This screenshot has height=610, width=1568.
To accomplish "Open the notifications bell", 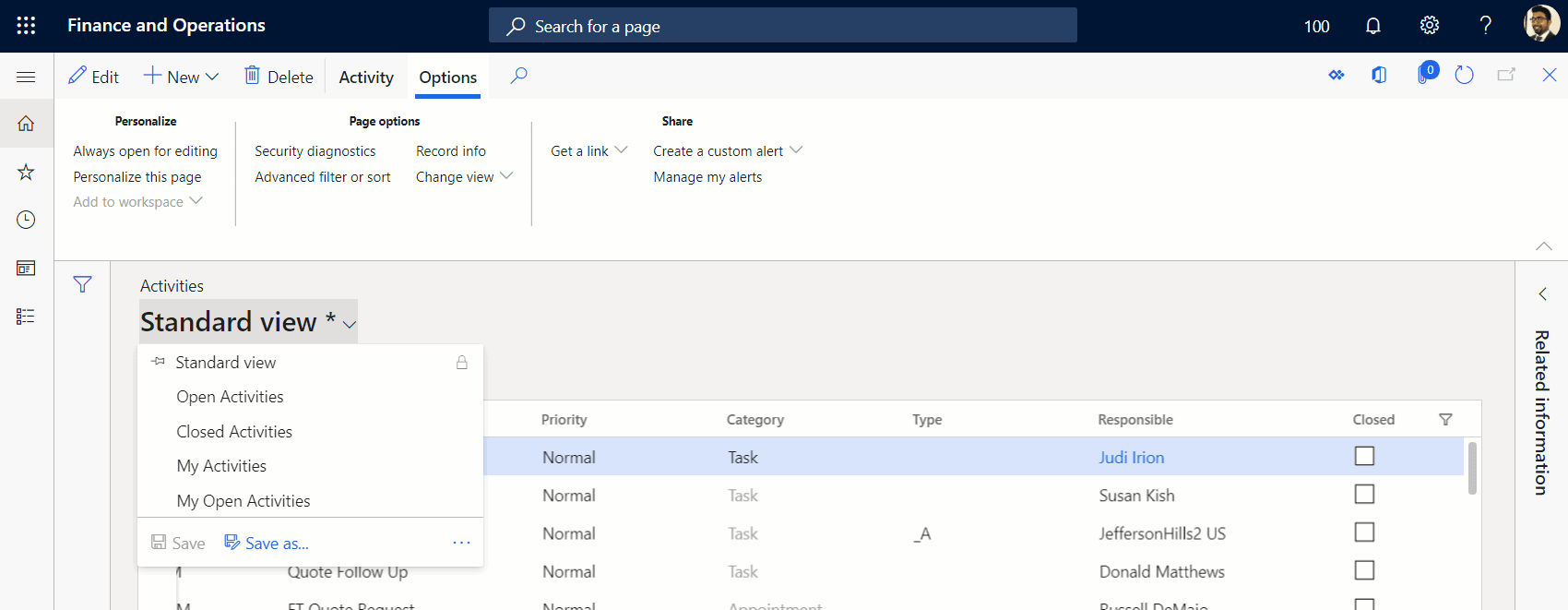I will [1373, 26].
